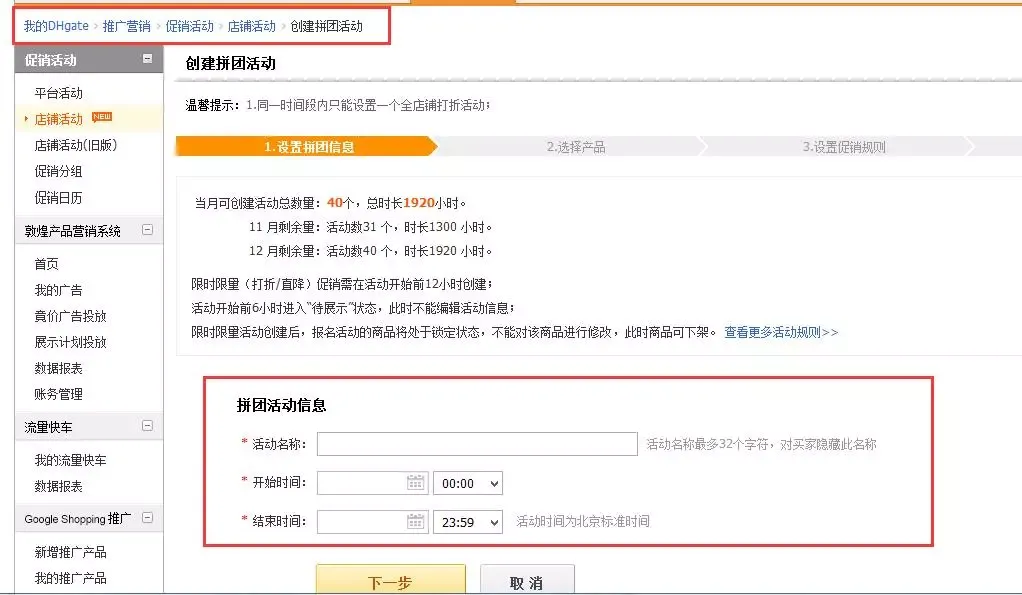Click the 拼团活动信息 section title

[281, 405]
